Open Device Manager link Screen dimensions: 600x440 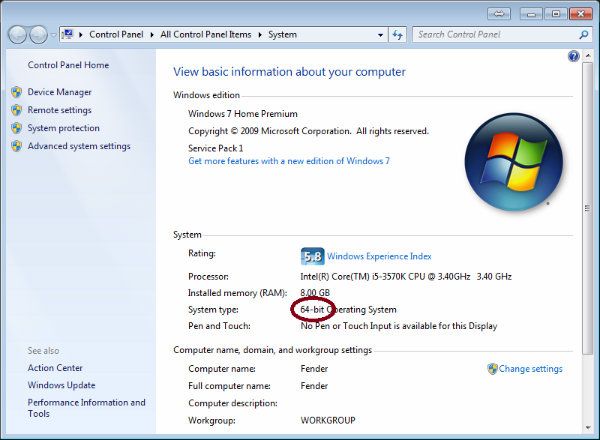coord(59,92)
